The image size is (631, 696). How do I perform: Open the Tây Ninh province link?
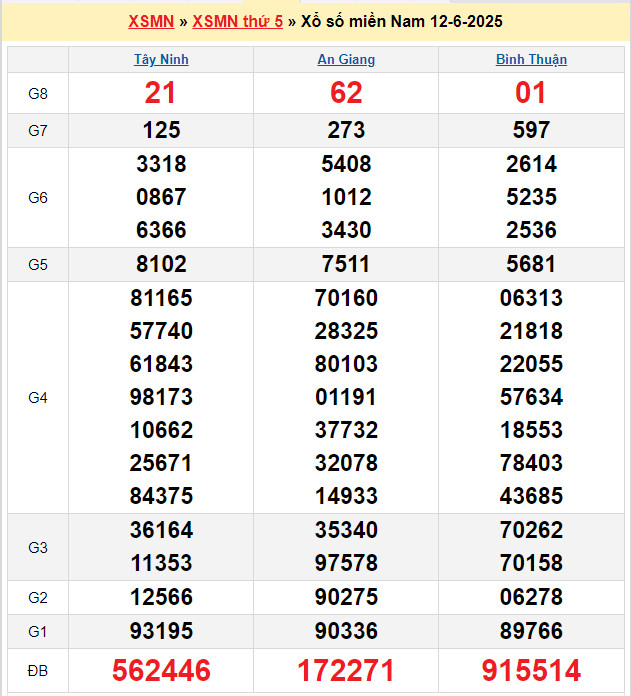click(x=161, y=59)
